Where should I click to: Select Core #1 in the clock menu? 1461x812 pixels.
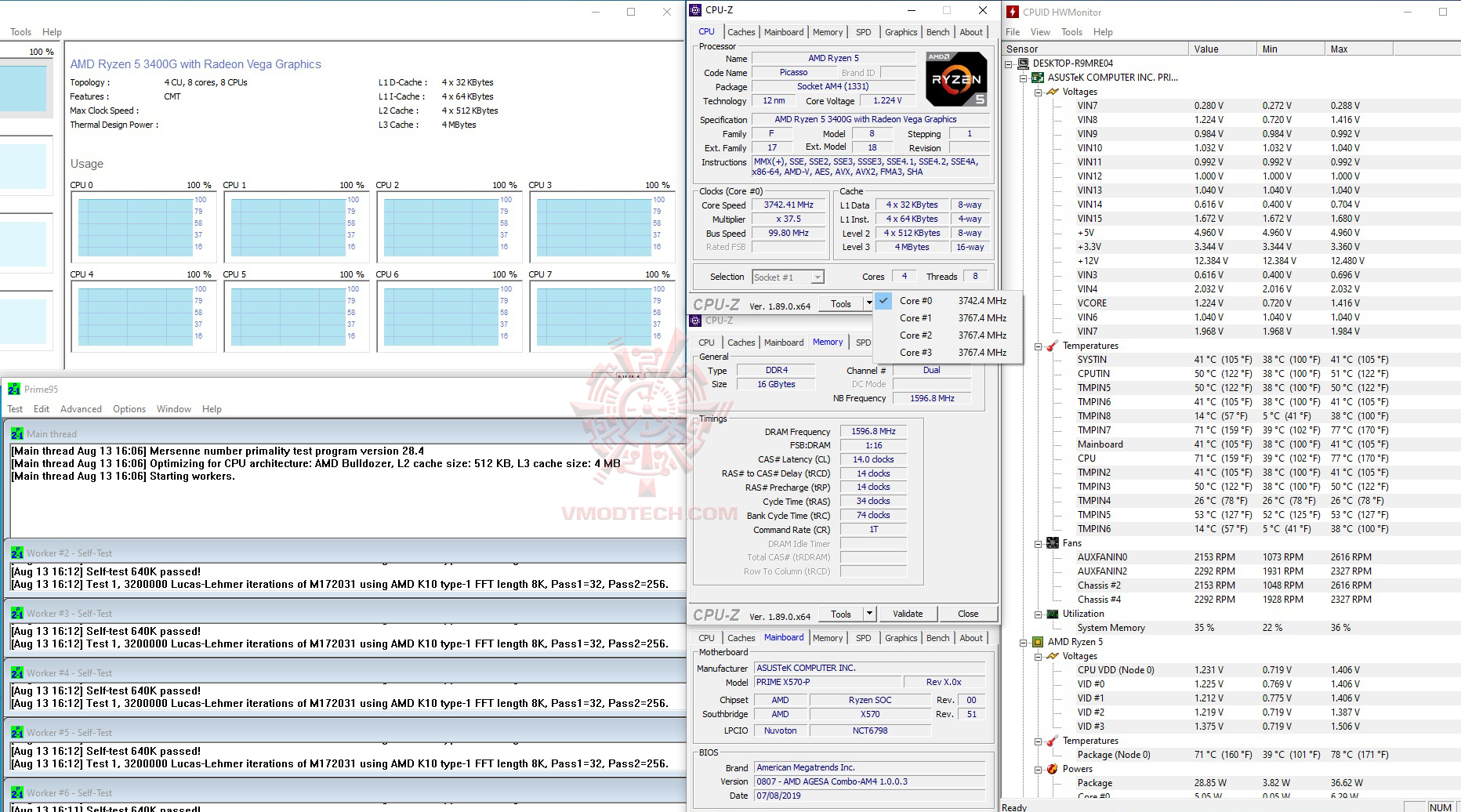948,318
